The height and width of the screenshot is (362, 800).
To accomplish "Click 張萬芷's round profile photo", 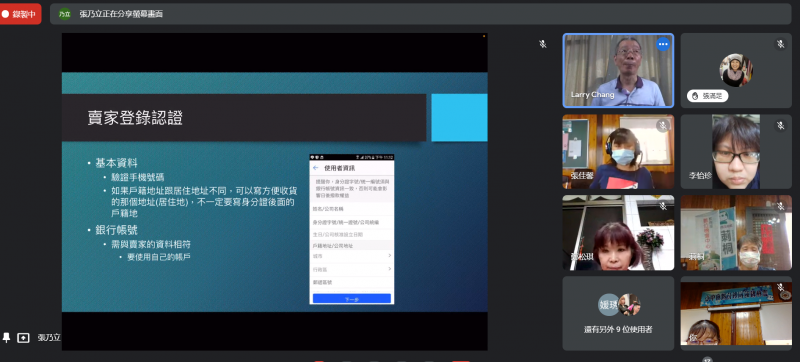I will (736, 70).
